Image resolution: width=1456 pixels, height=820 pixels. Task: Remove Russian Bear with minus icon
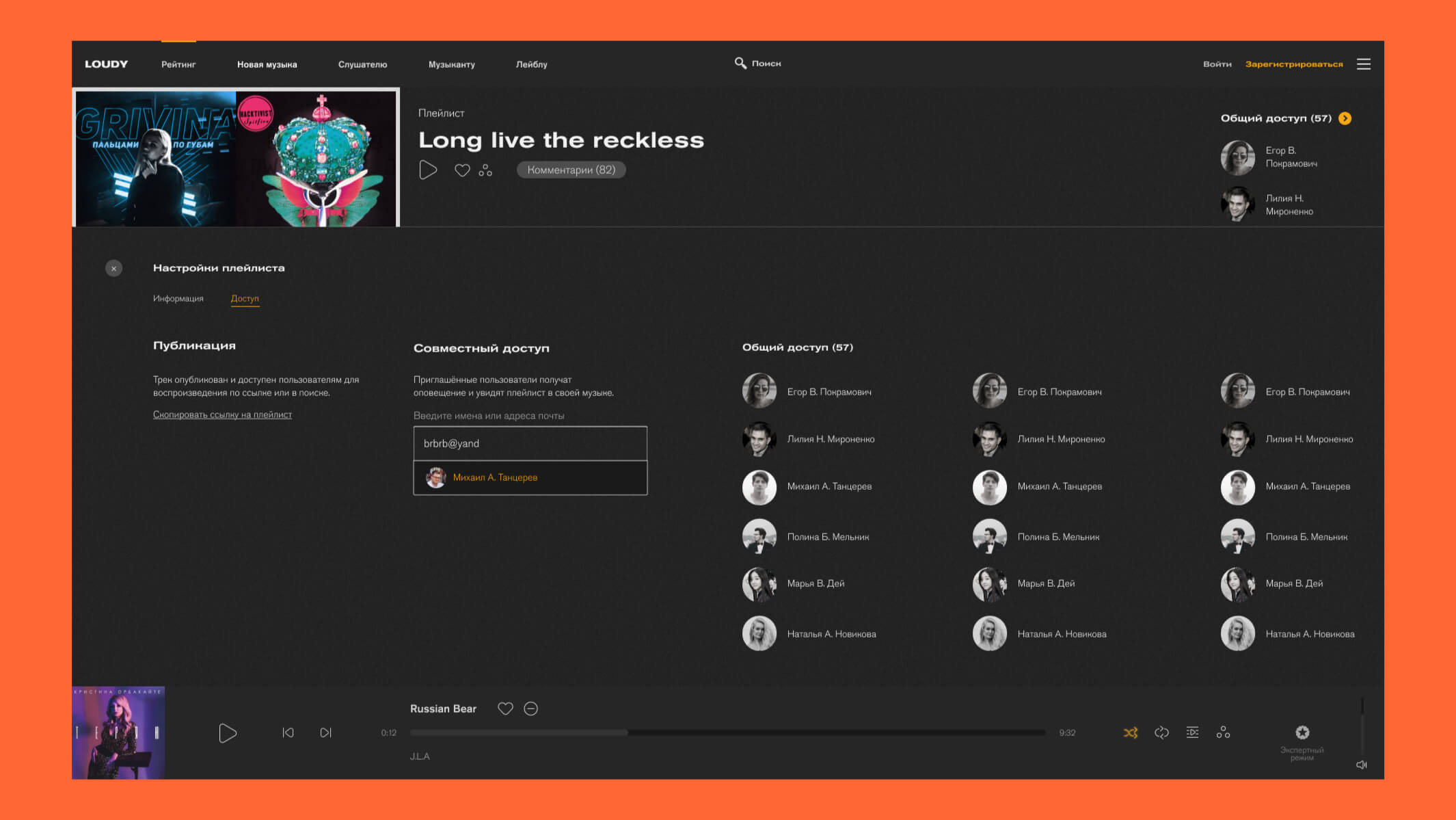coord(531,709)
